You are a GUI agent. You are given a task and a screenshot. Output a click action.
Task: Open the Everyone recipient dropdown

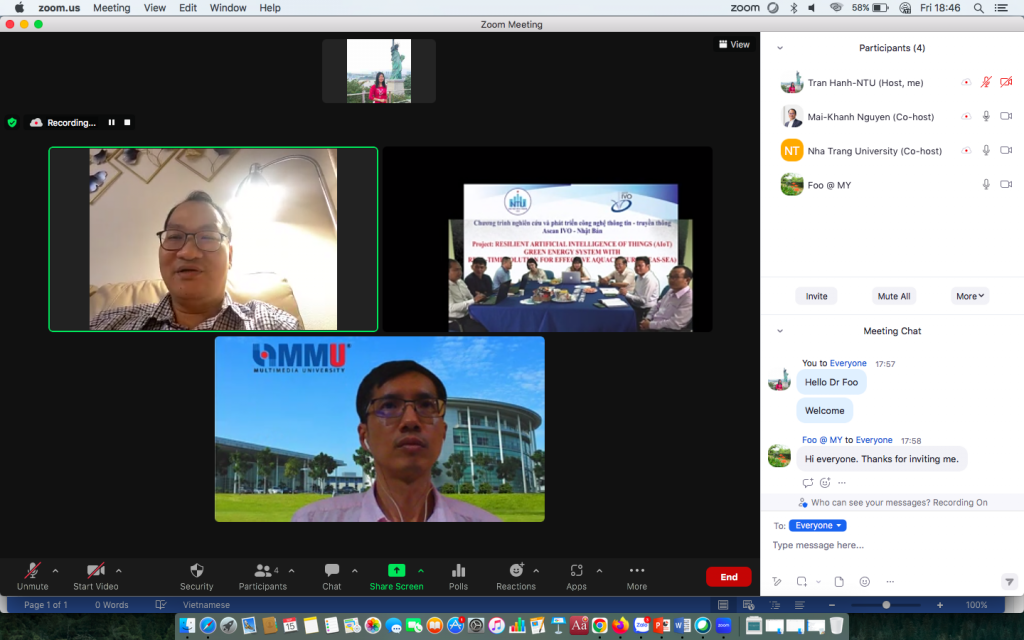click(x=818, y=526)
